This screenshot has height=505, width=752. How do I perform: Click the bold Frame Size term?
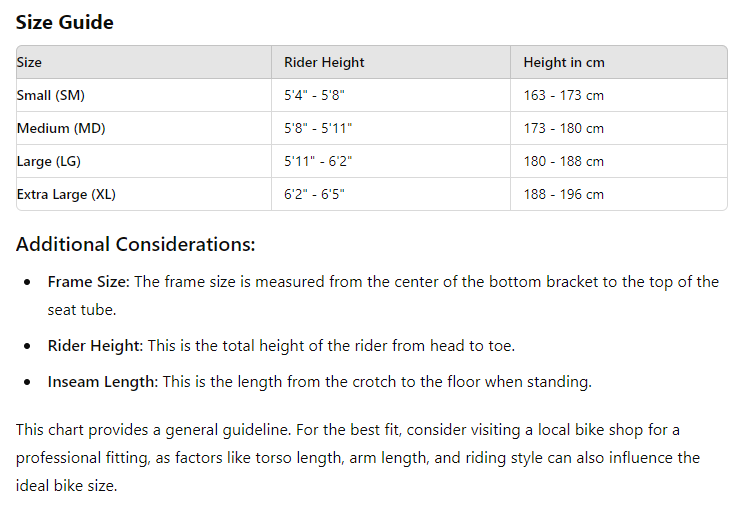click(x=87, y=282)
